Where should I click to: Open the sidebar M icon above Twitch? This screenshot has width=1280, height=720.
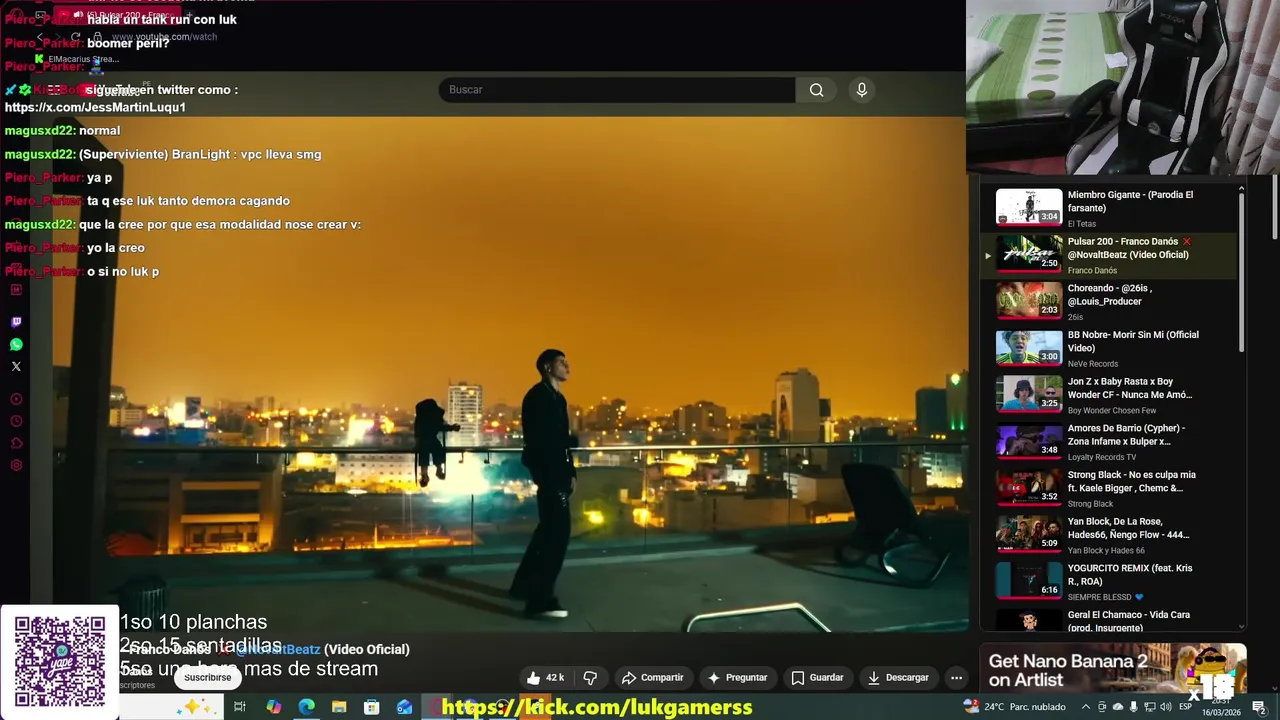click(16, 290)
